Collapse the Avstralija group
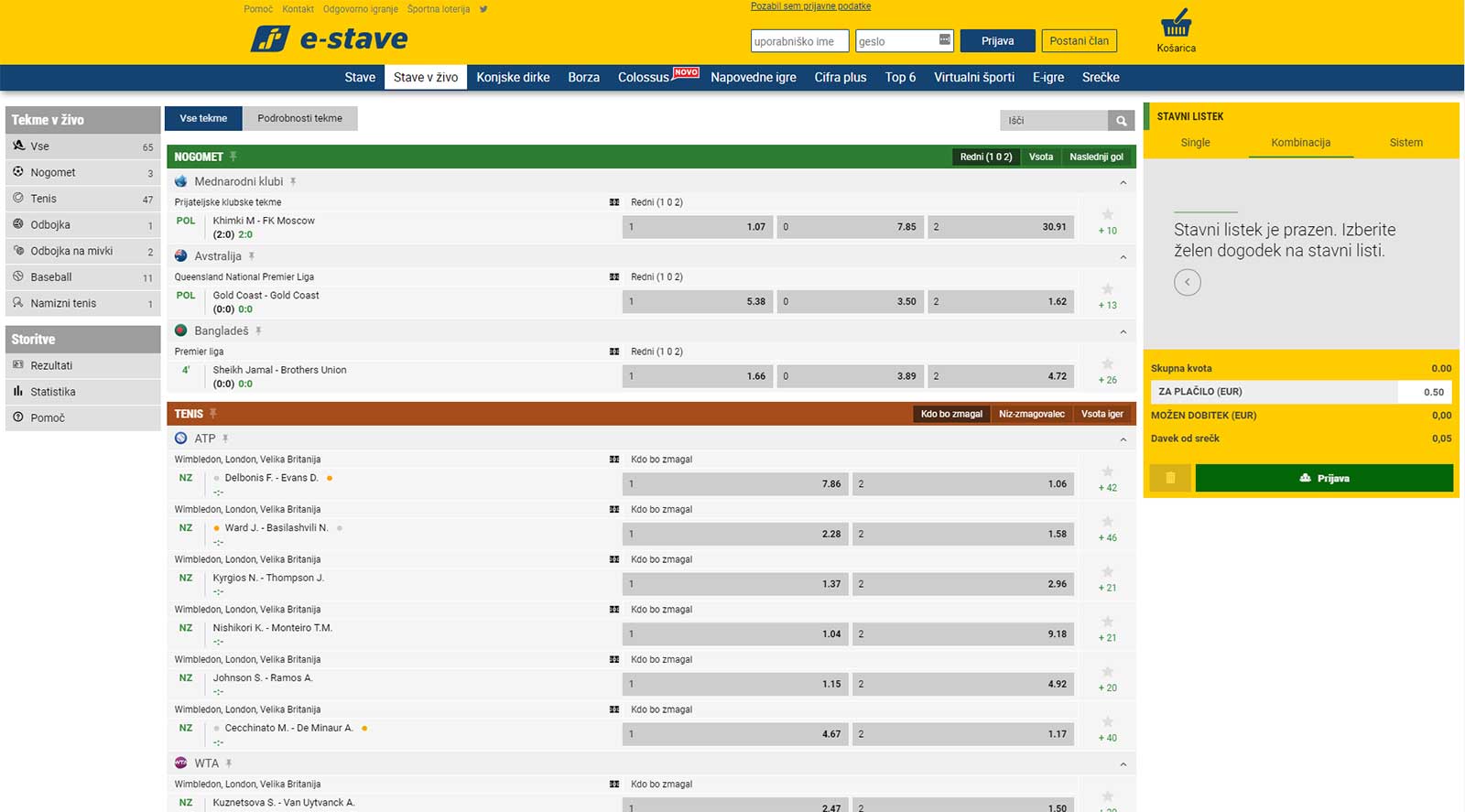1465x812 pixels. [1123, 257]
